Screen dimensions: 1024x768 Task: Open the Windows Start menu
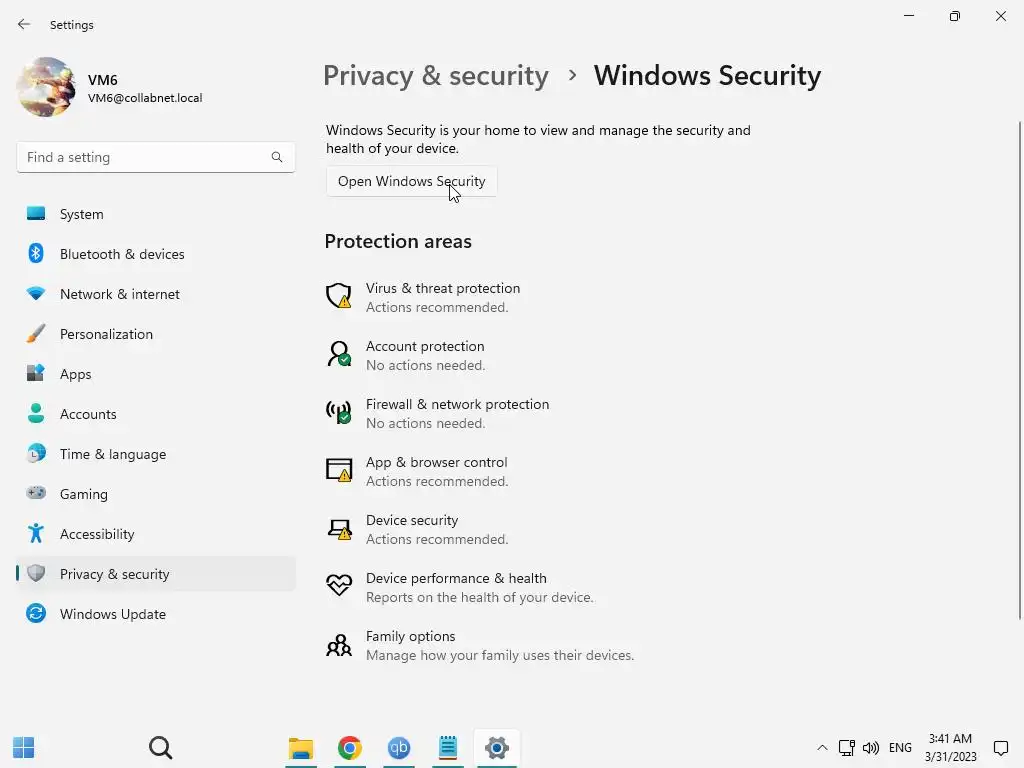[x=24, y=747]
